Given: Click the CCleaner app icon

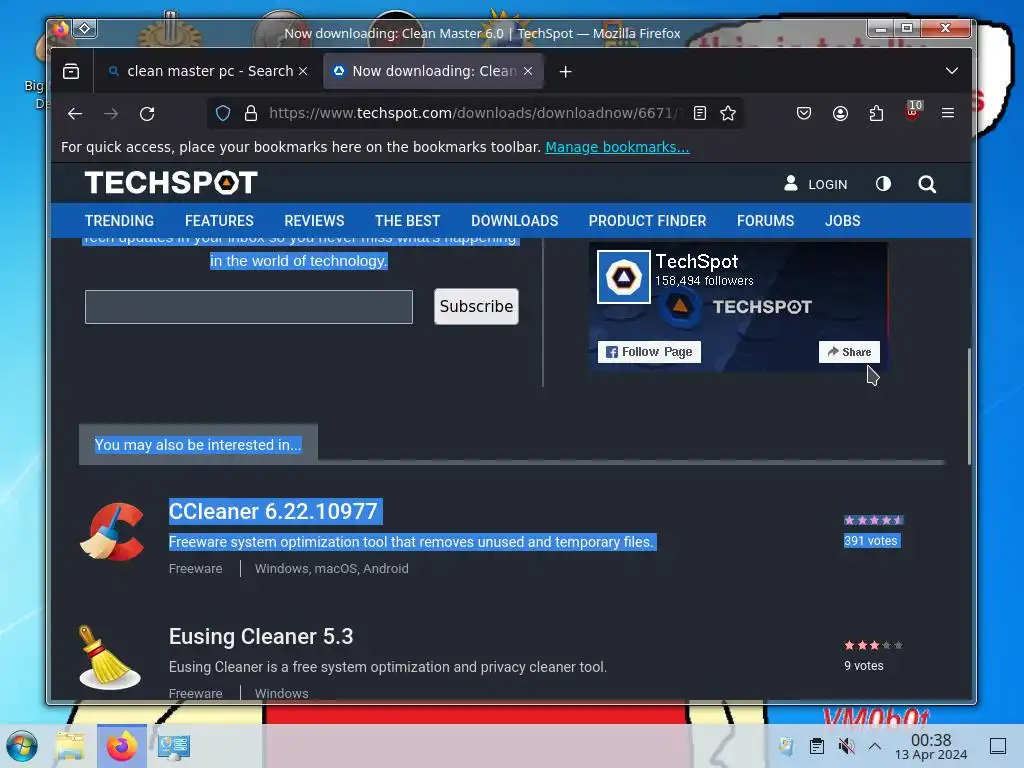Looking at the screenshot, I should 112,531.
